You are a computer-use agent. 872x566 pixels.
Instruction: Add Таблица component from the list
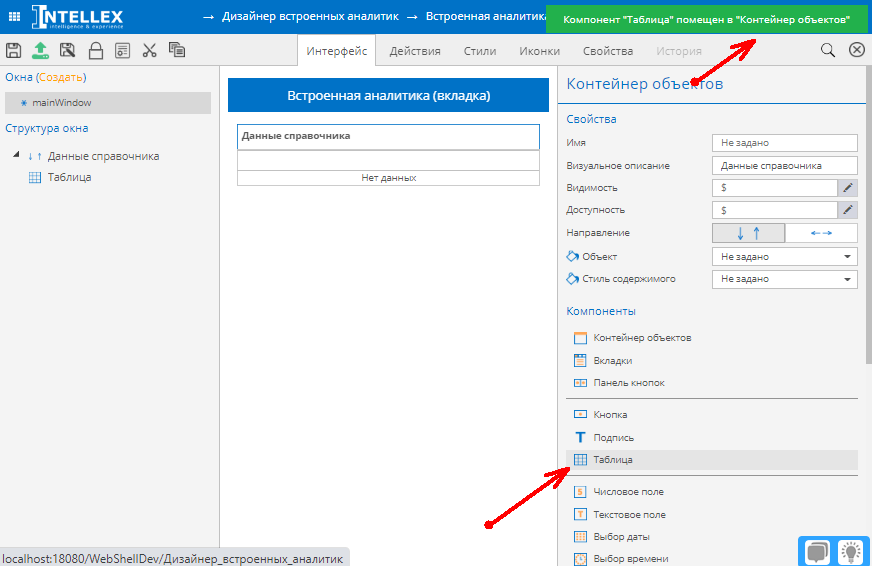pyautogui.click(x=712, y=460)
